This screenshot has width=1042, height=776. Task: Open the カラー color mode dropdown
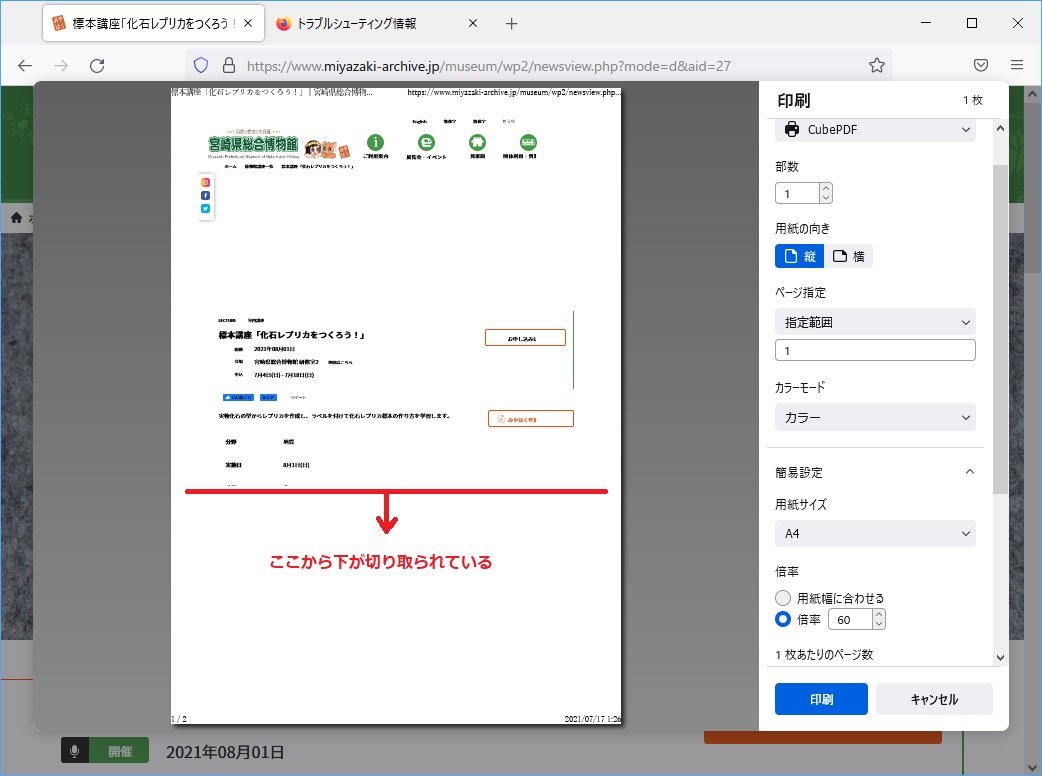coord(875,417)
